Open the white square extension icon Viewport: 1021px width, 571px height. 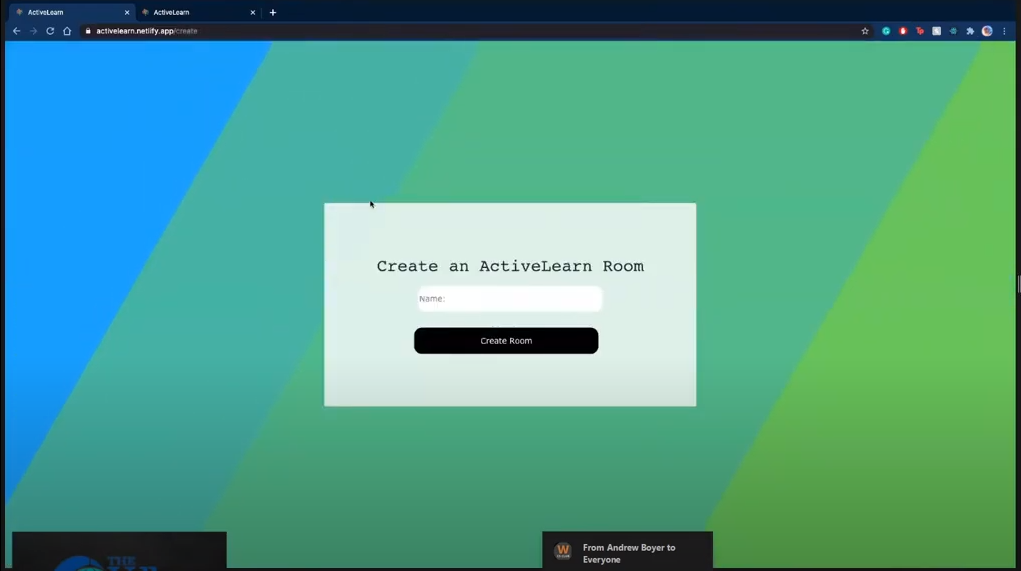(936, 31)
